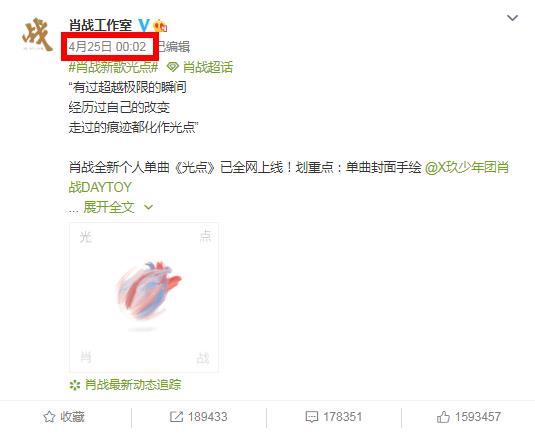This screenshot has width=535, height=435.
Task: Click the 肖战工作室 profile avatar
Action: 37,34
